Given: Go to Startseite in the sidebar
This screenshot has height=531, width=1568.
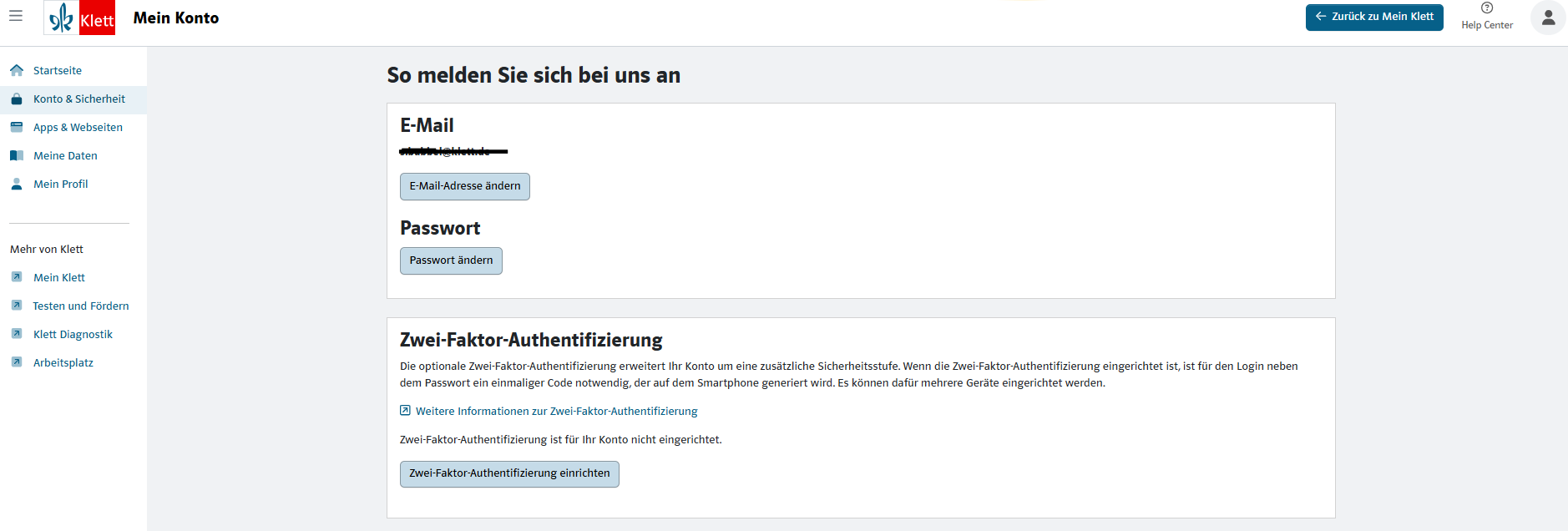Looking at the screenshot, I should (x=58, y=70).
